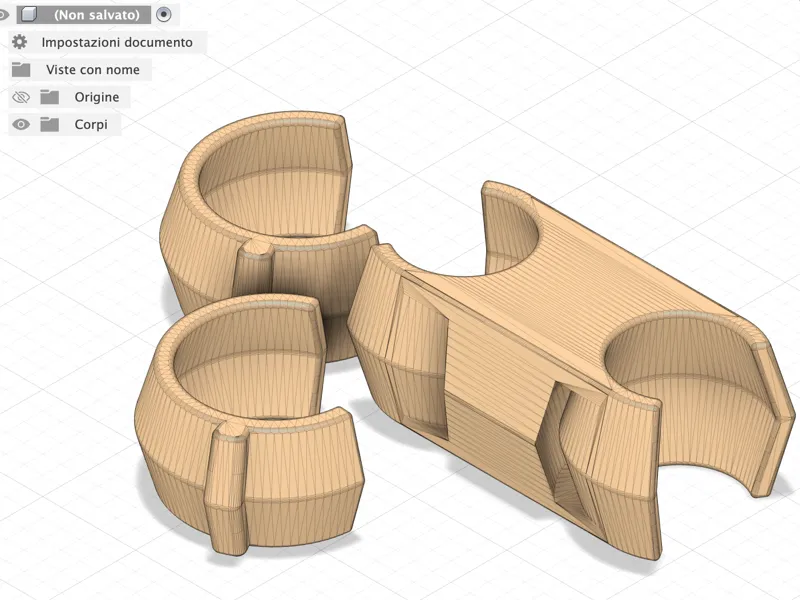The height and width of the screenshot is (600, 800).
Task: Select the Impostazioni documento row
Action: (x=108, y=42)
